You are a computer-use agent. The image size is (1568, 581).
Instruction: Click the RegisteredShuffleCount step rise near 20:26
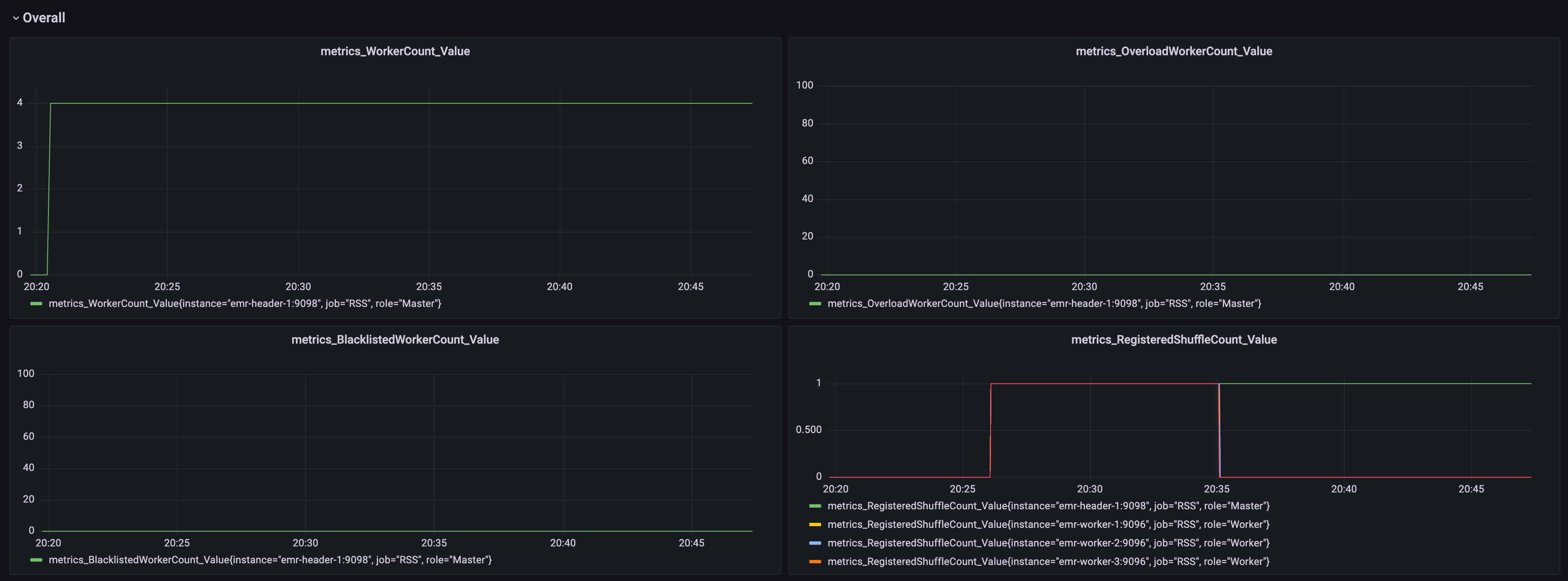tap(991, 430)
